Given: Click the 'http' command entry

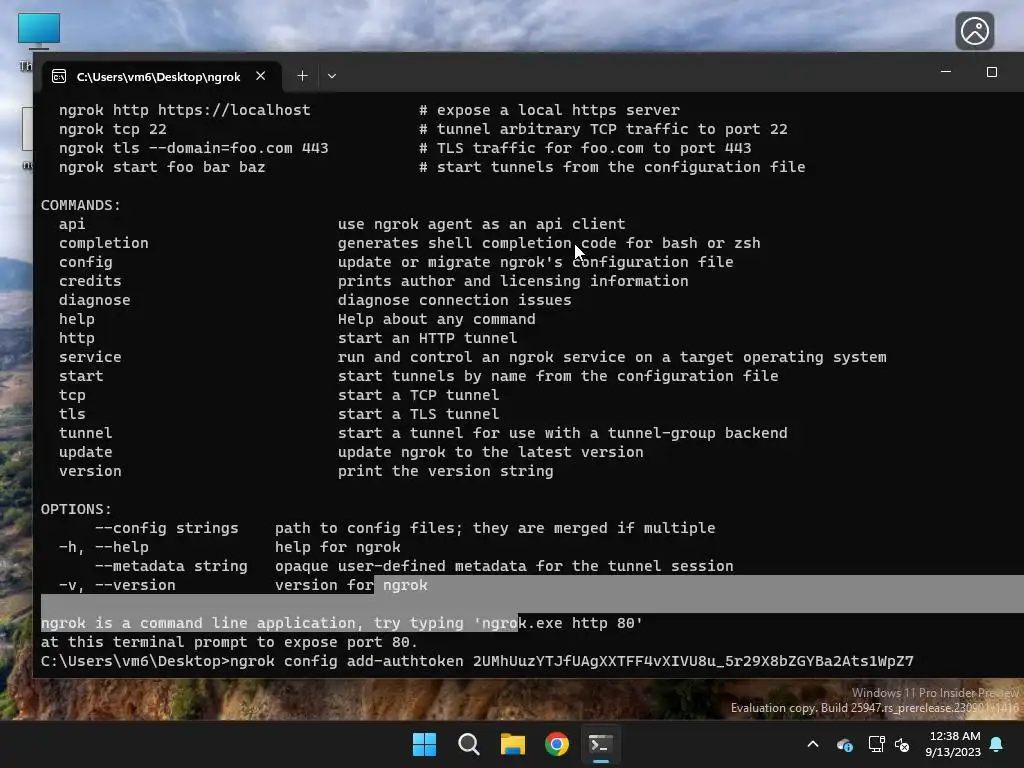Looking at the screenshot, I should 76,338.
